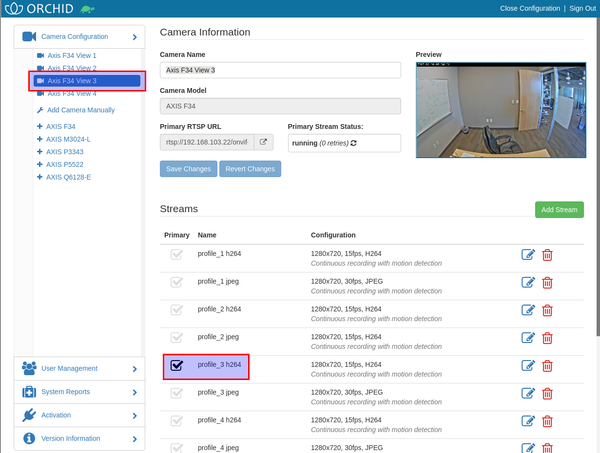Viewport: 600px width, 453px height.
Task: Edit the profile_1 h264 stream
Action: click(528, 254)
